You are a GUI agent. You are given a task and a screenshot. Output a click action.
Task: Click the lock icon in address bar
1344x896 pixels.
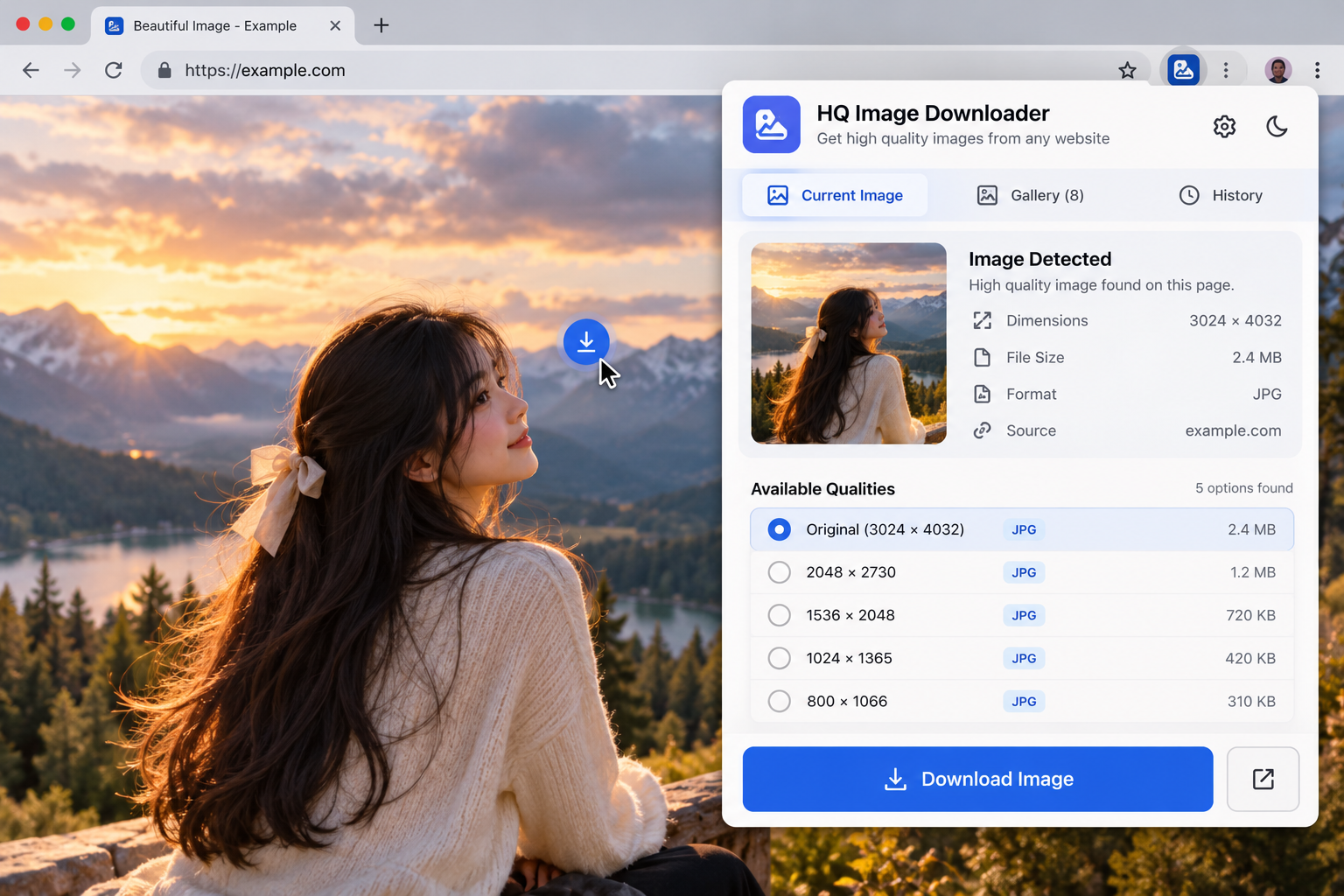coord(164,70)
